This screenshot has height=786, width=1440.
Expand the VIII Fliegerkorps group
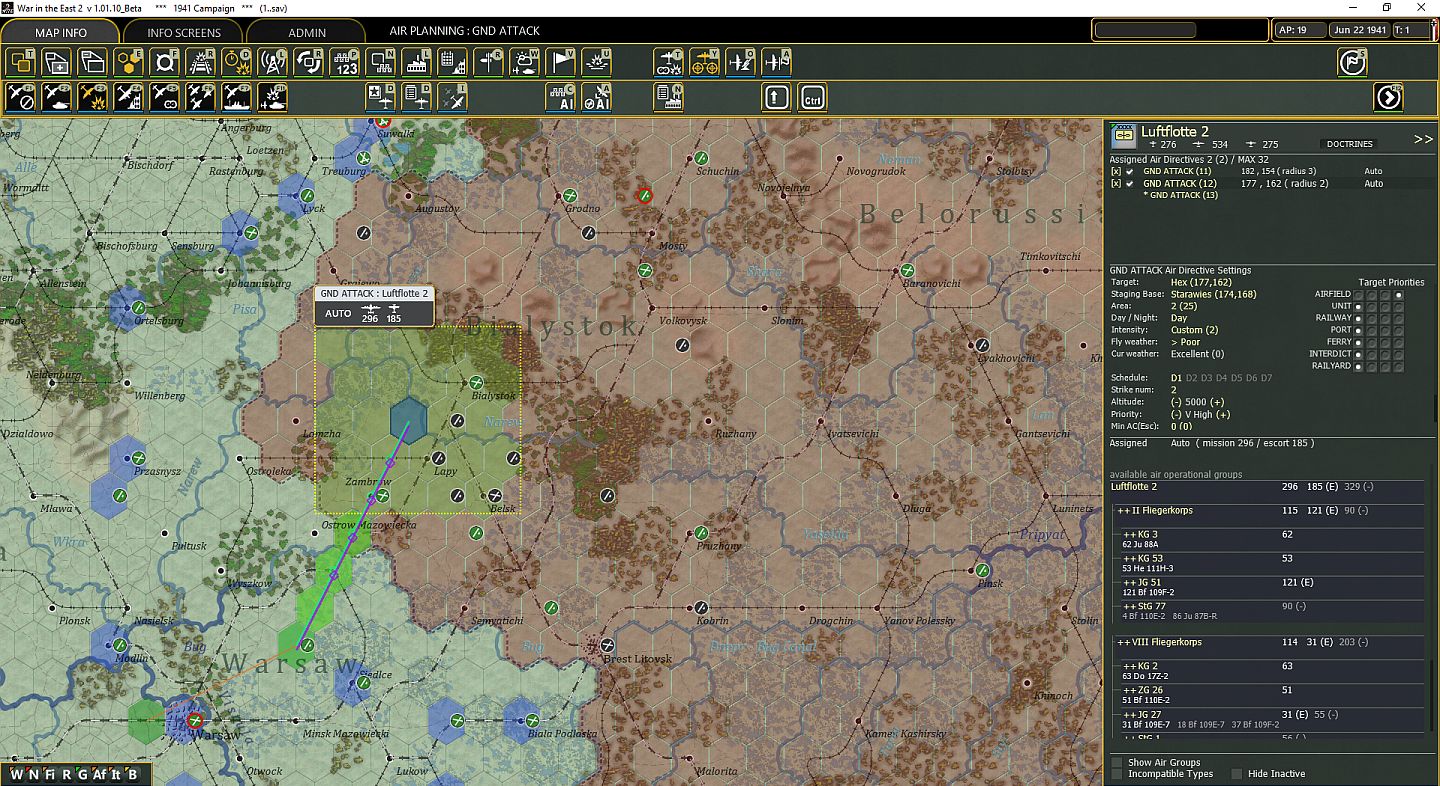(1124, 642)
